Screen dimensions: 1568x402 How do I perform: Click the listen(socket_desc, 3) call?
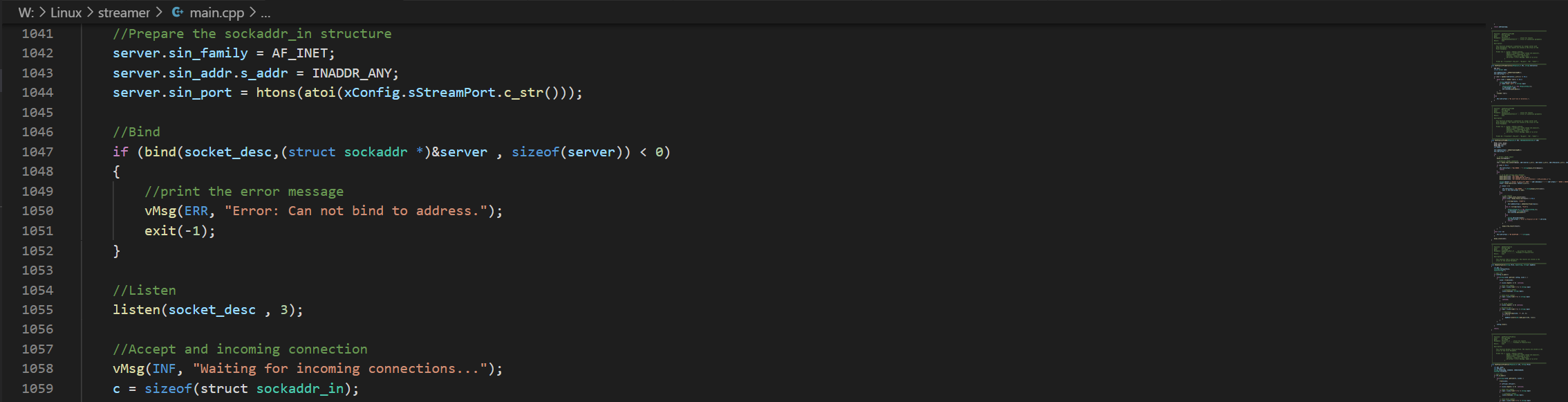point(207,310)
